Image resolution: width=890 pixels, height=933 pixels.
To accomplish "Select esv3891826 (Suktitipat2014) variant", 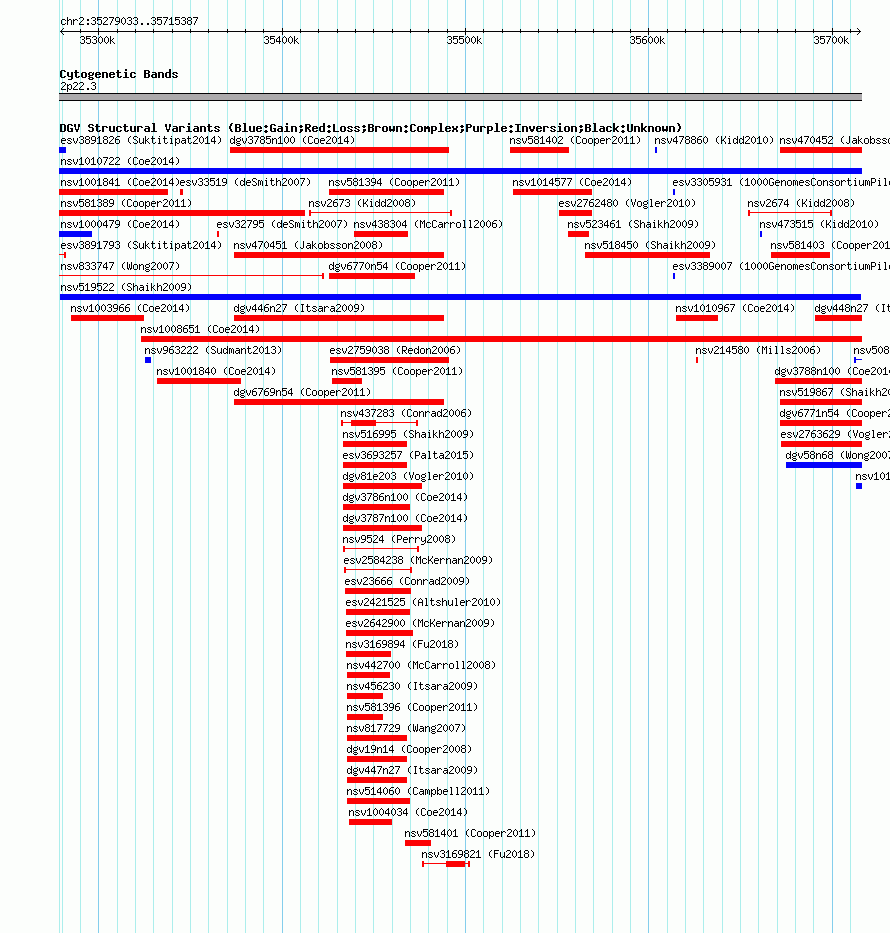I will pyautogui.click(x=141, y=140).
